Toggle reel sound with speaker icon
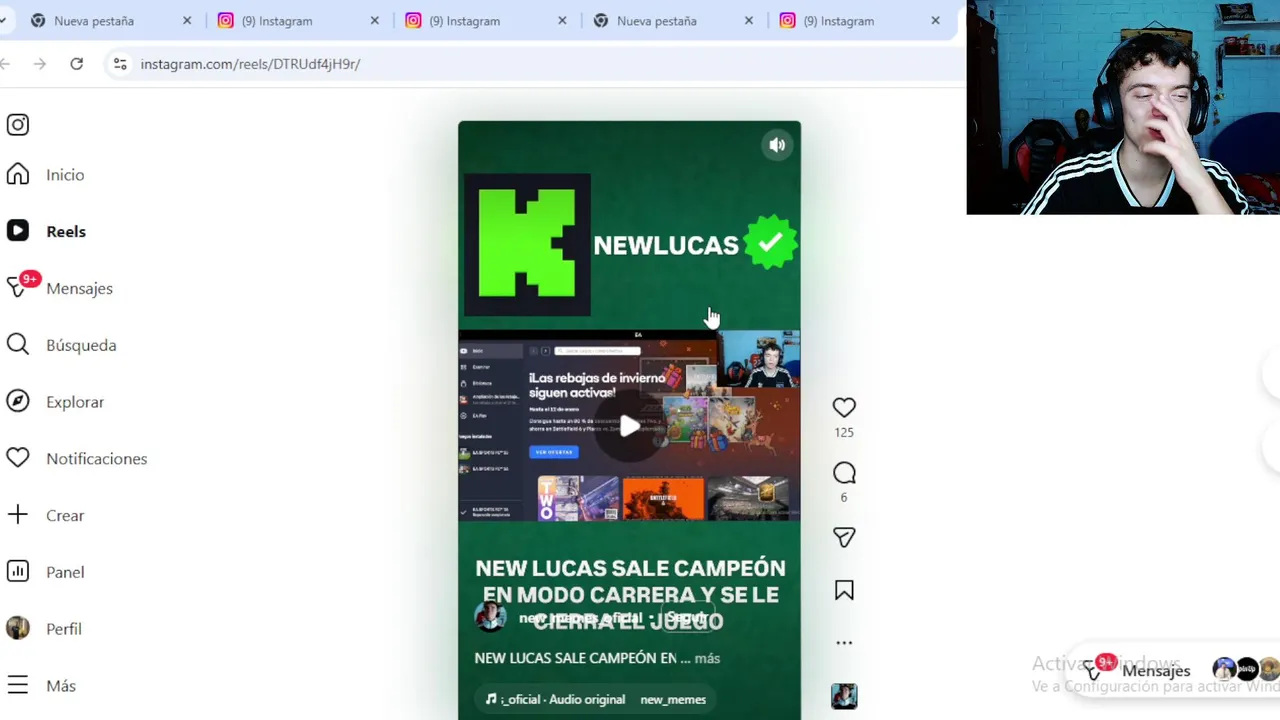This screenshot has height=720, width=1280. 777,145
